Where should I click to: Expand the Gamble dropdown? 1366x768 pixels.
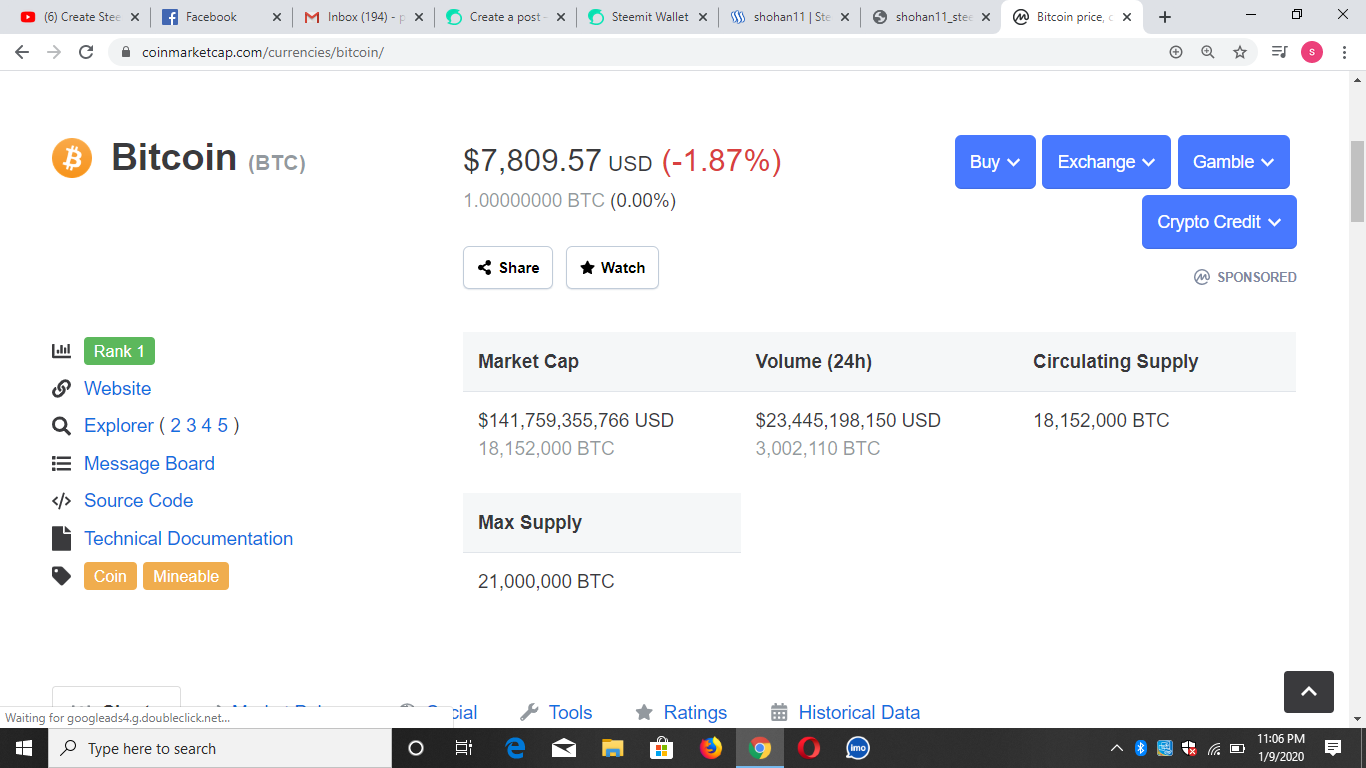click(1234, 162)
